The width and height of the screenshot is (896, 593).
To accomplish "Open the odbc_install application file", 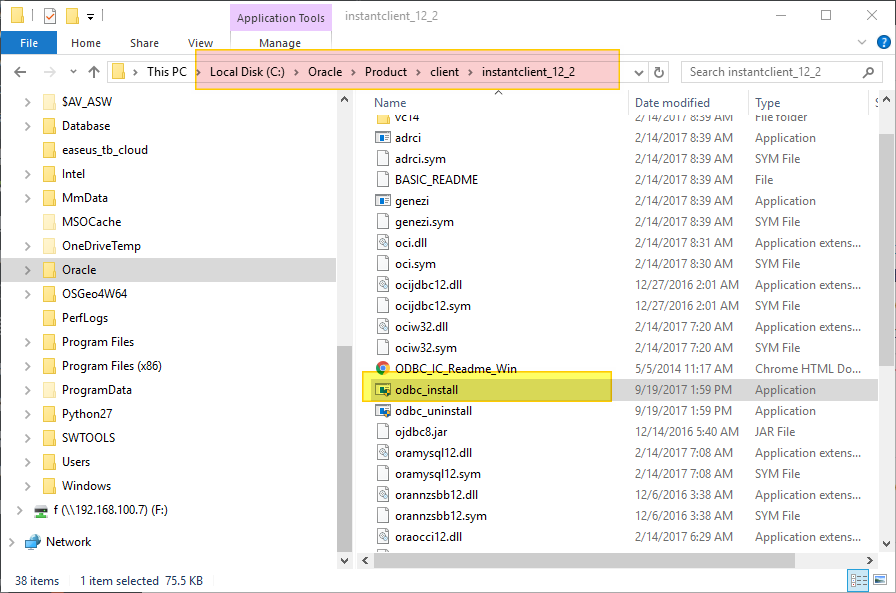I will point(426,390).
